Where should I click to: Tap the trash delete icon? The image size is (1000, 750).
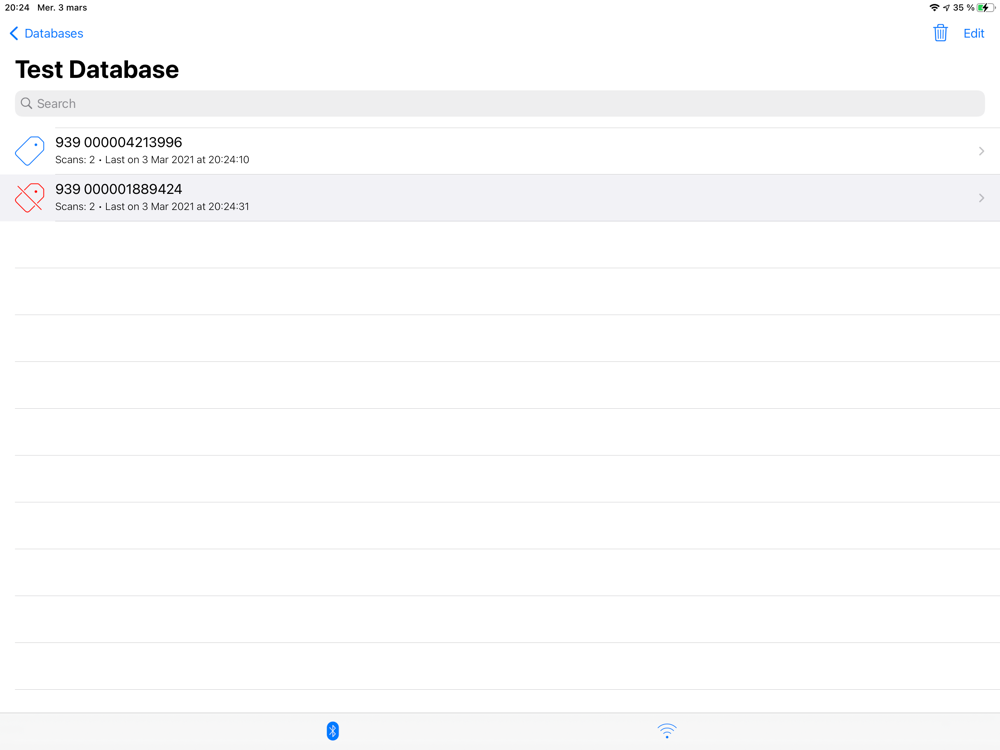click(x=940, y=33)
